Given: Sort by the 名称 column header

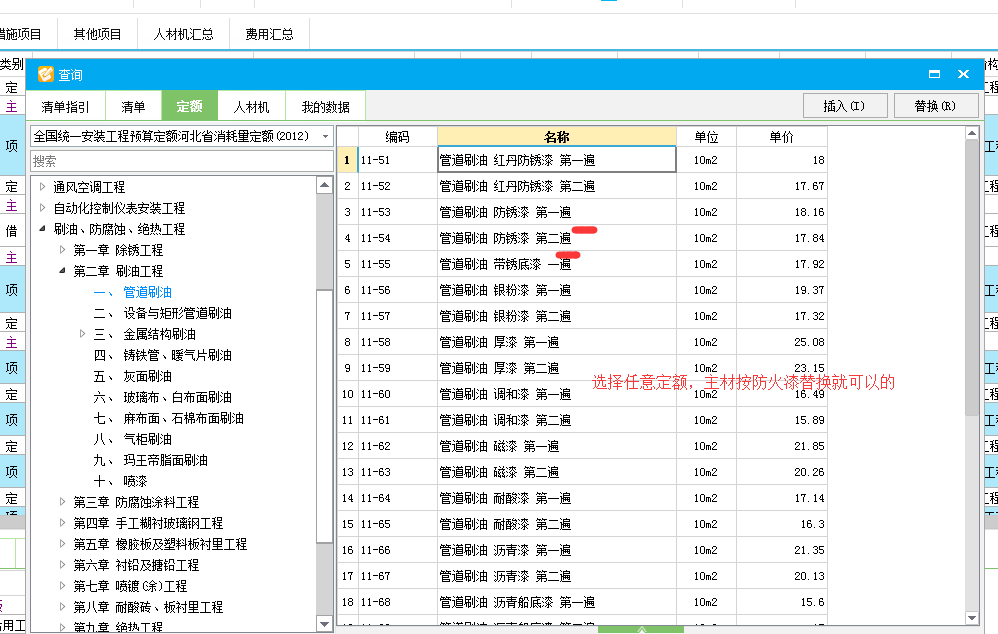Looking at the screenshot, I should tap(557, 137).
